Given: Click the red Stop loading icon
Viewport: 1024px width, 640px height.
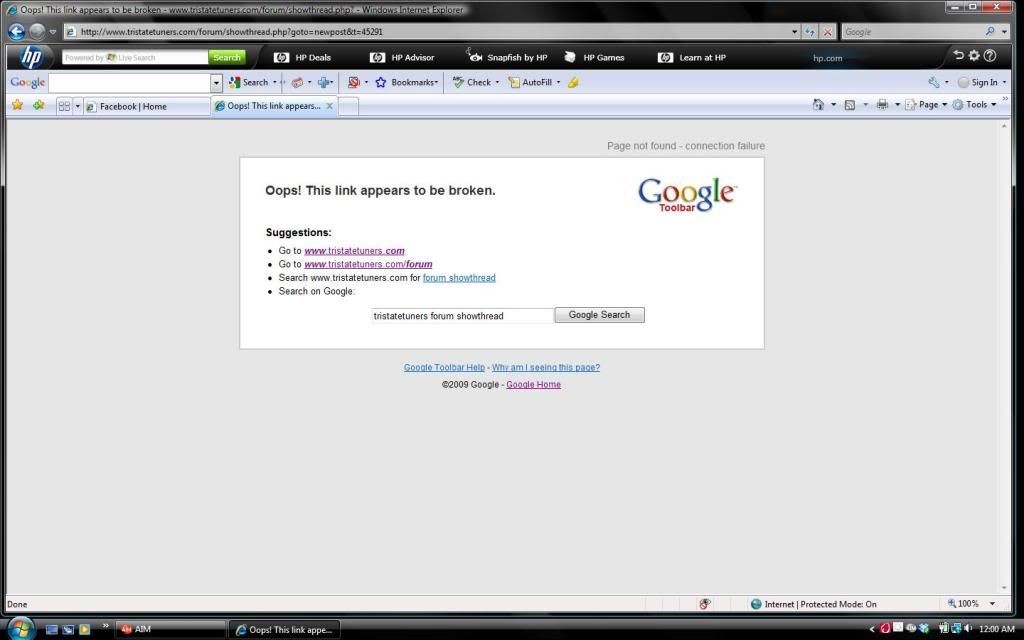Looking at the screenshot, I should (x=827, y=32).
